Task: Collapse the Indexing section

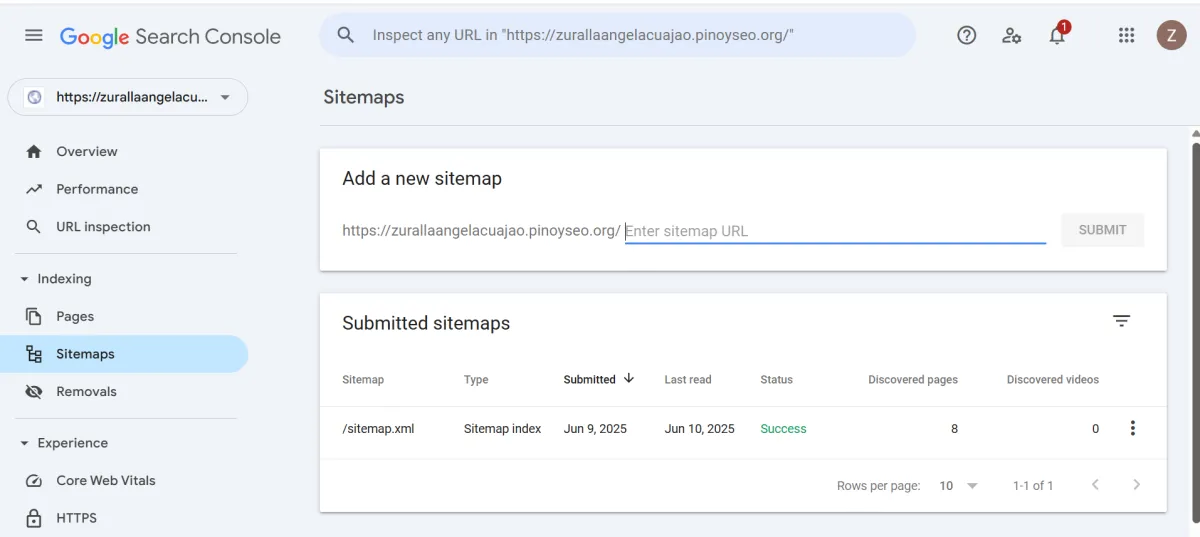Action: 24,279
